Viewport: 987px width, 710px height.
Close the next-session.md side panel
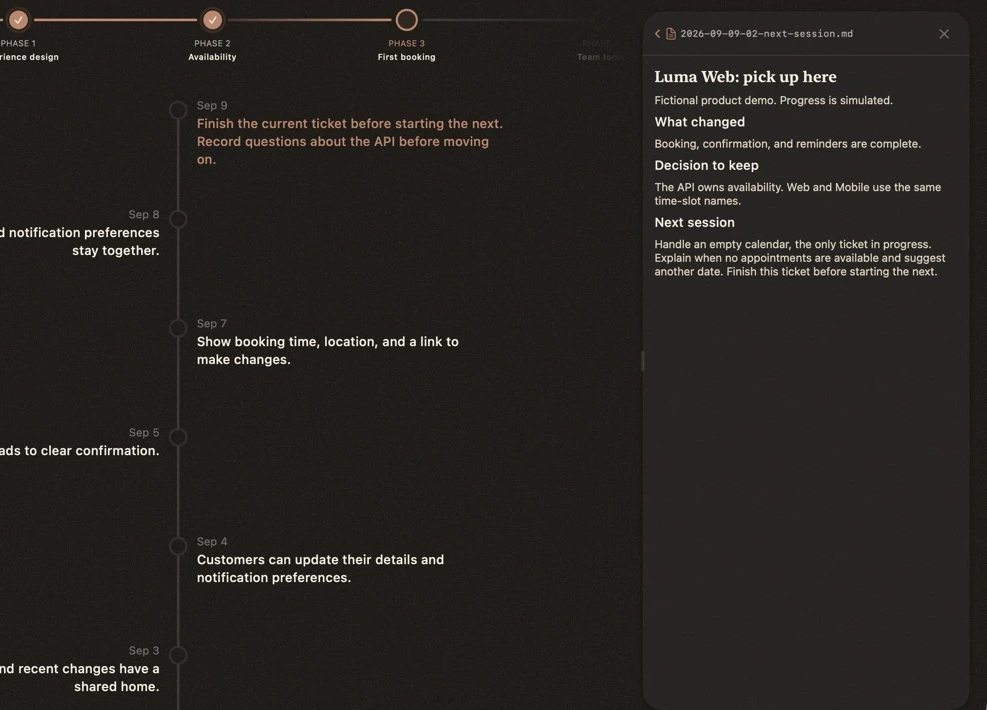(944, 34)
